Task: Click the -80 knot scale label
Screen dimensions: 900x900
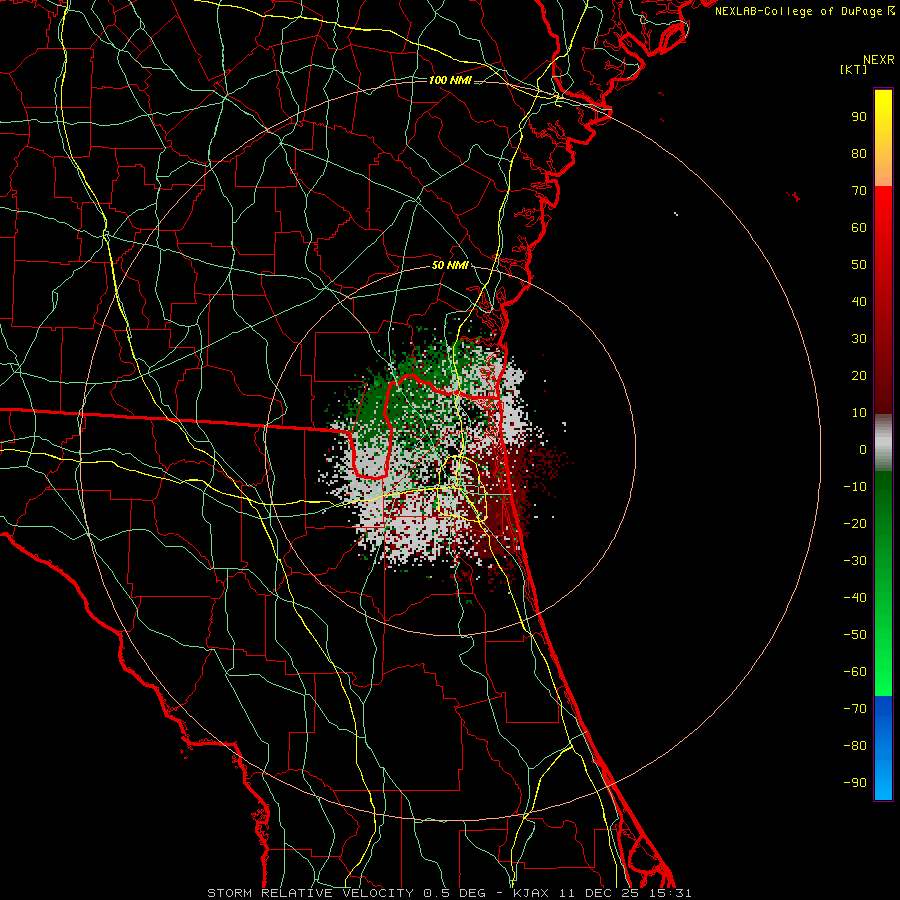Action: click(855, 746)
